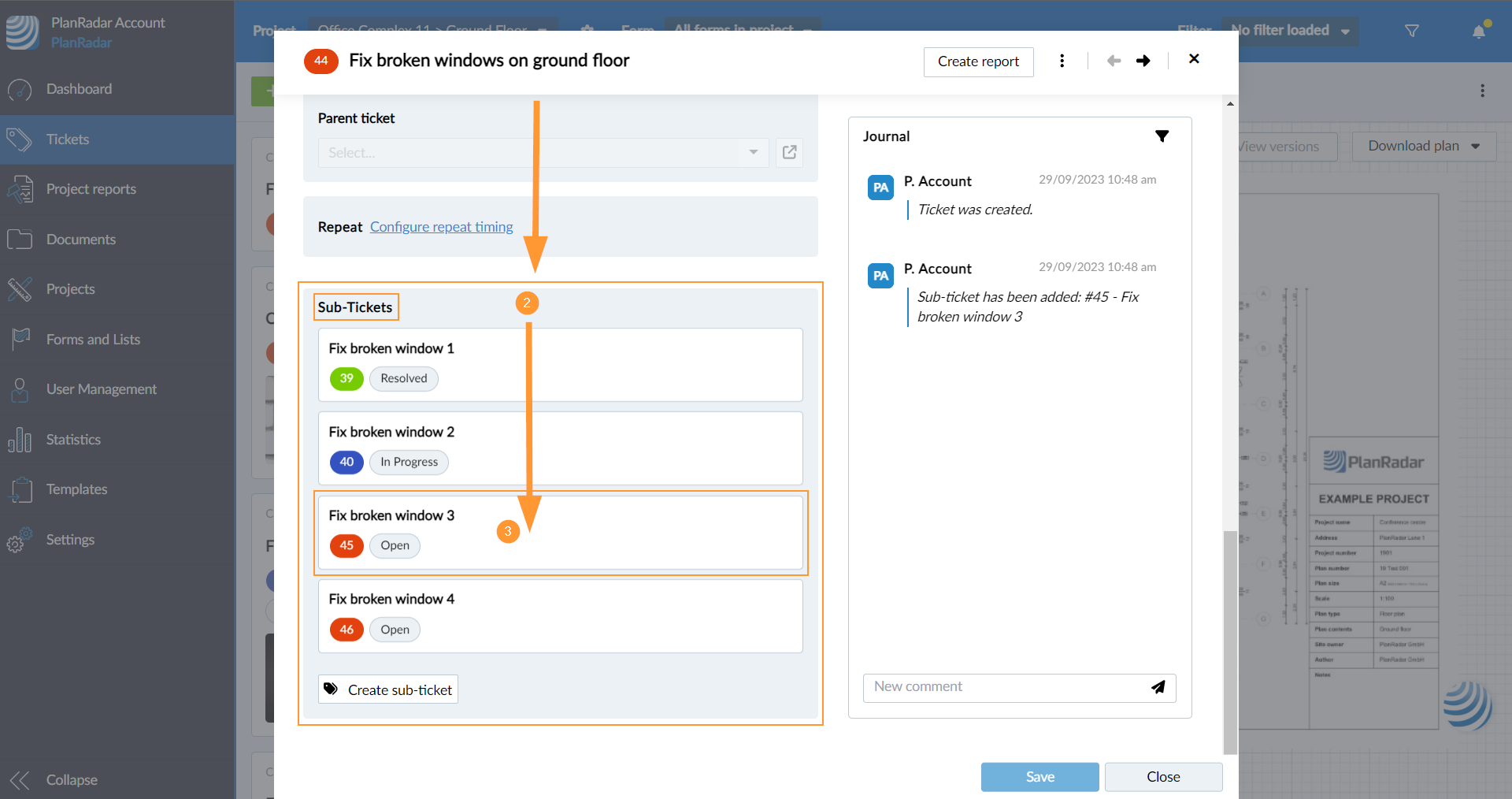Follow the Configure repeat timing link
Image resolution: width=1512 pixels, height=799 pixels.
(441, 227)
